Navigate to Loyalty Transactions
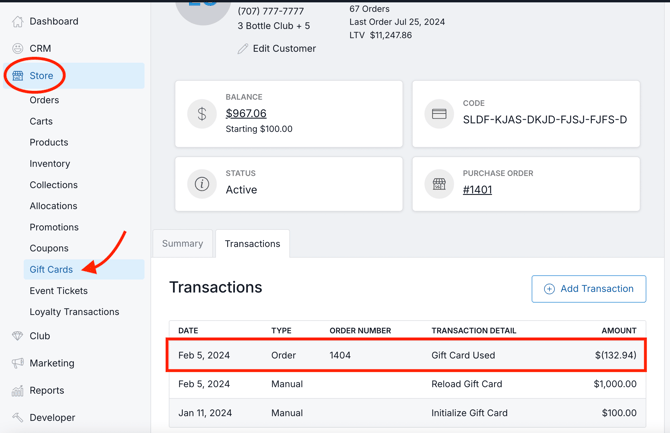The image size is (670, 433). tap(74, 312)
